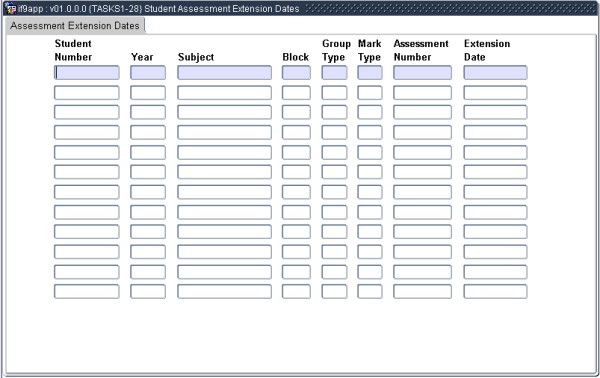Select the eighth row Student Number field
The image size is (600, 378).
[86, 212]
